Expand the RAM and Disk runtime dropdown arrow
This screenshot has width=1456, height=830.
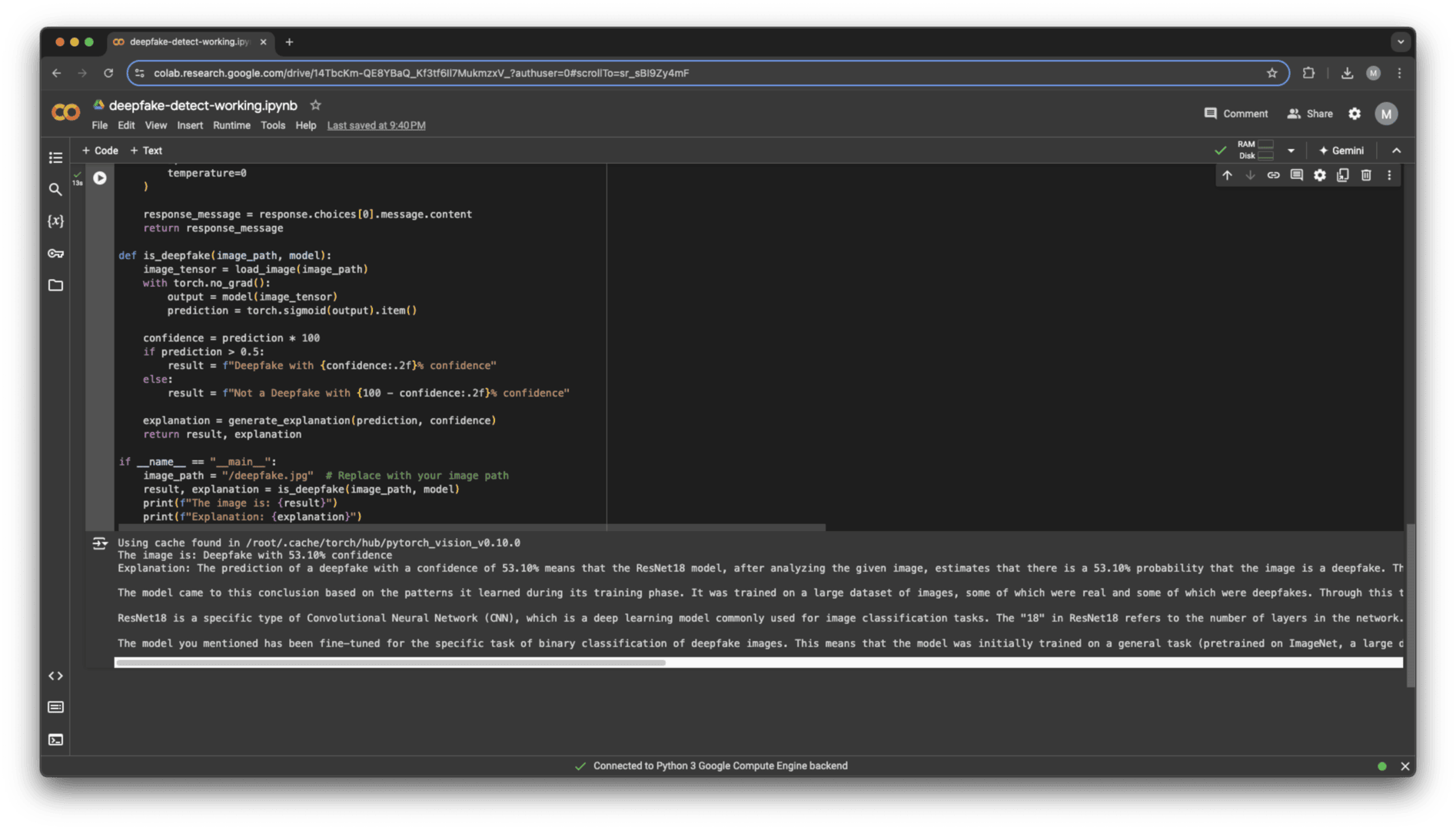click(1291, 151)
